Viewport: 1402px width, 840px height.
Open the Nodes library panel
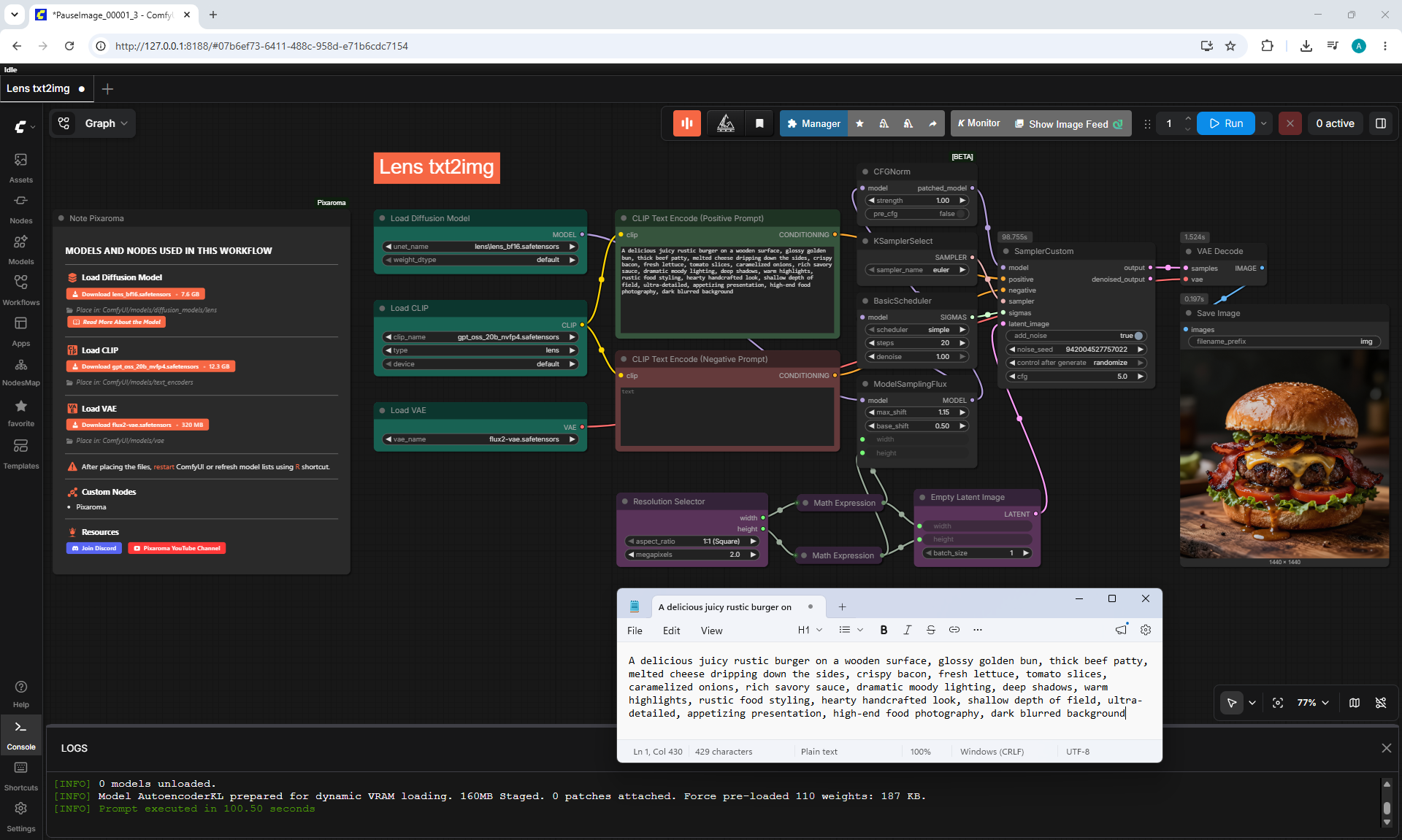(x=20, y=208)
